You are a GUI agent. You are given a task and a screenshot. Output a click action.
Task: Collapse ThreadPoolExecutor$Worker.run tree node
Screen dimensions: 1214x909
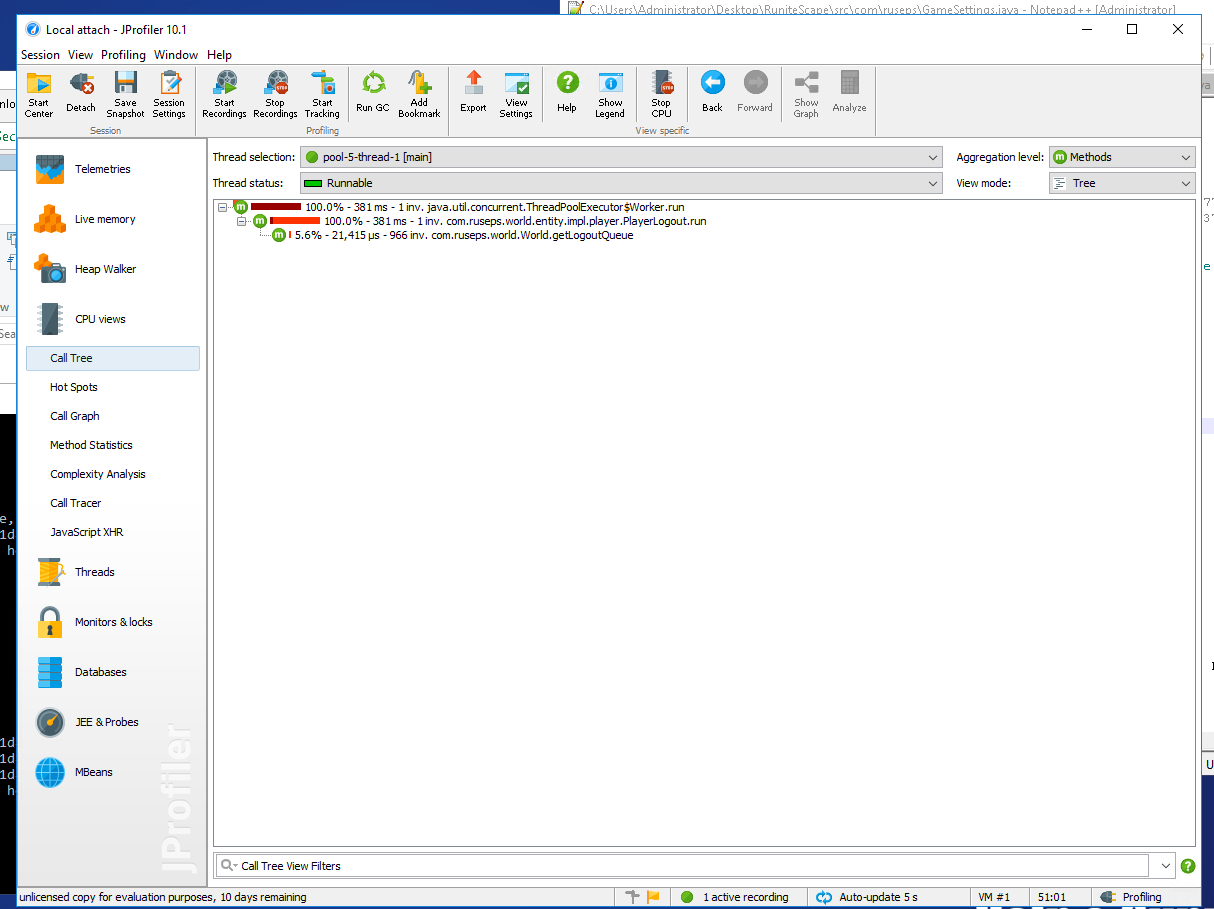click(222, 207)
